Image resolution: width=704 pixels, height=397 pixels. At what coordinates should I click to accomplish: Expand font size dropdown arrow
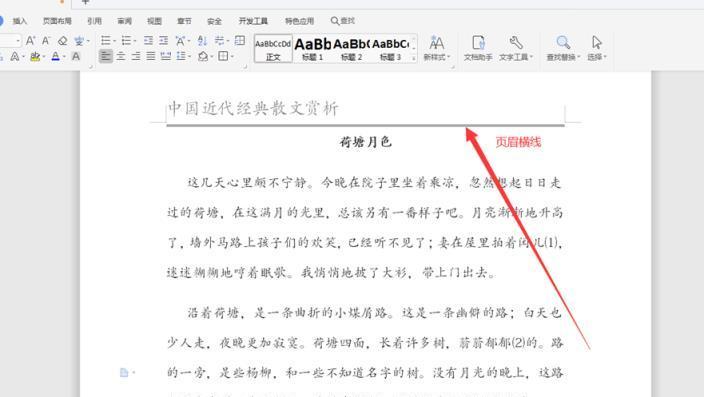(18, 41)
